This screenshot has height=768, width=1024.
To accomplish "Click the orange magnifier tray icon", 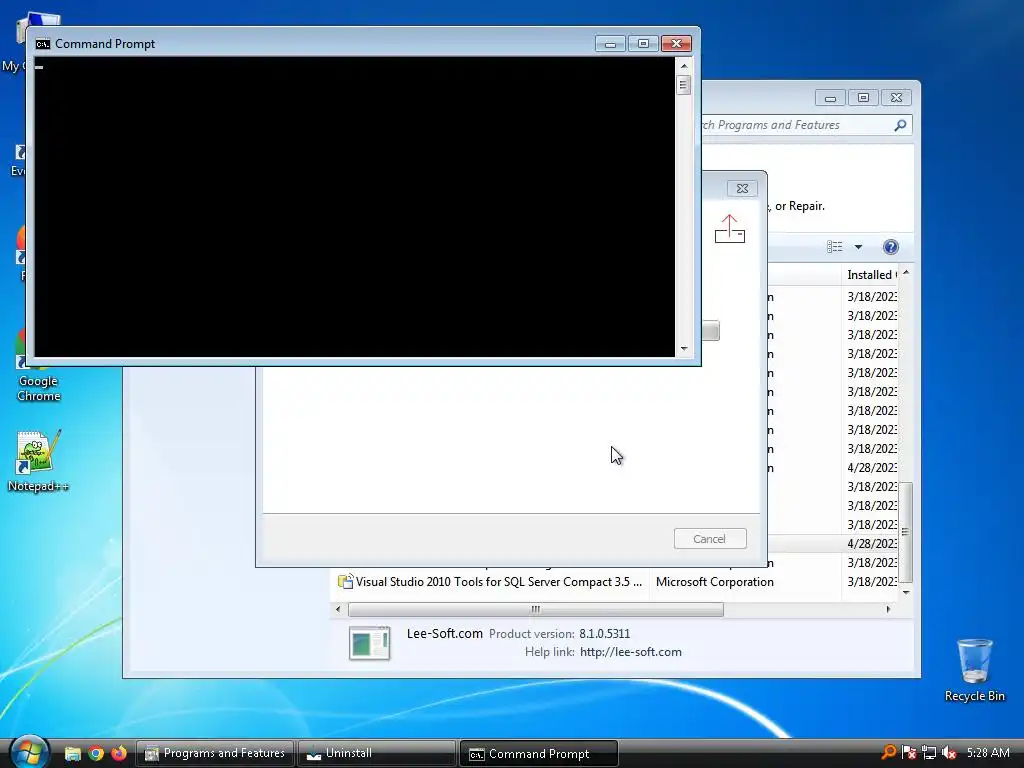I will tap(888, 753).
